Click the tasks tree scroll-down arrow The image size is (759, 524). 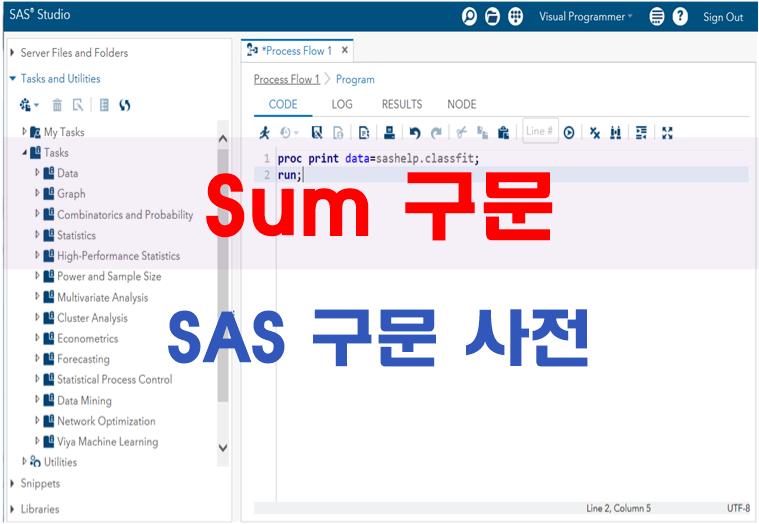click(x=223, y=448)
